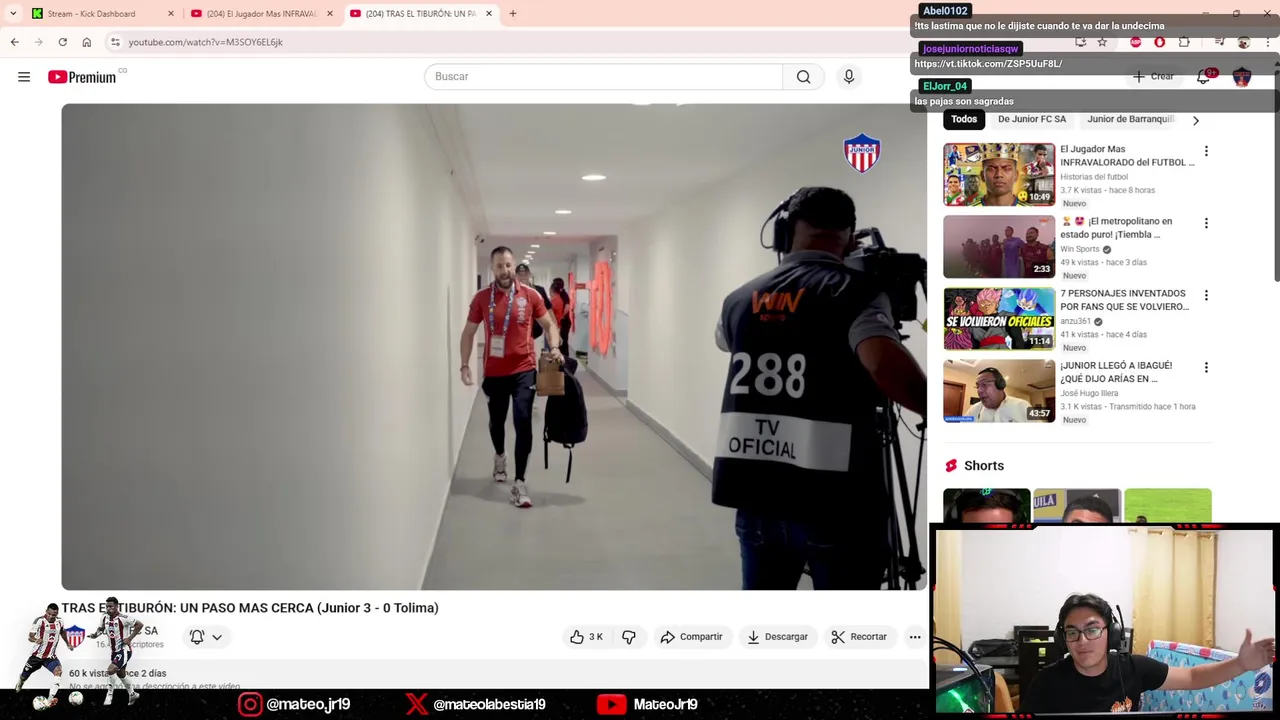Open a new browser tab
The height and width of the screenshot is (720, 1280).
(x=513, y=14)
